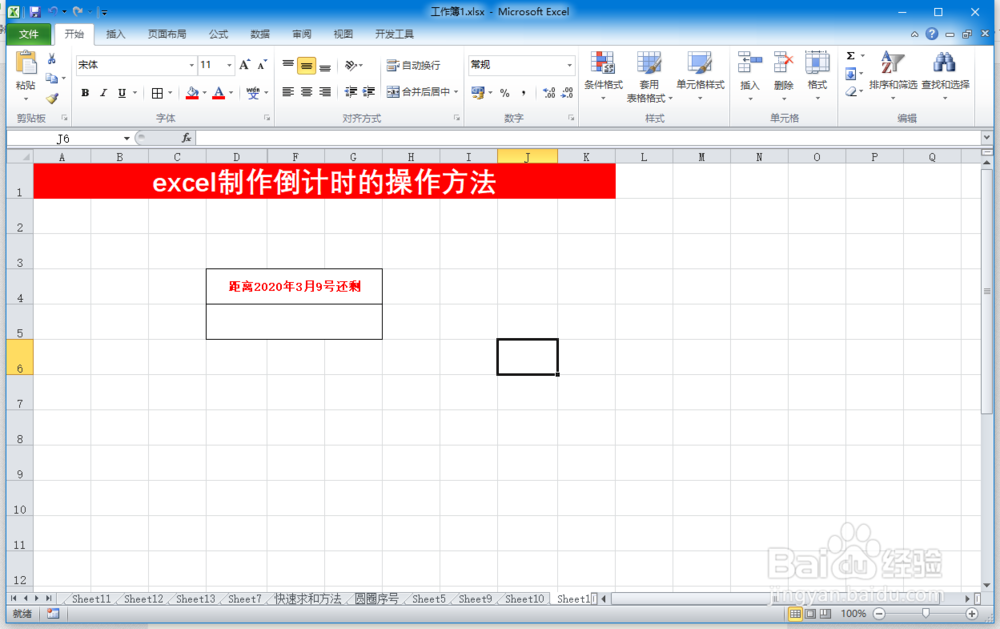
Task: Switch to the Insert (插入) ribbon tab
Action: 115,34
